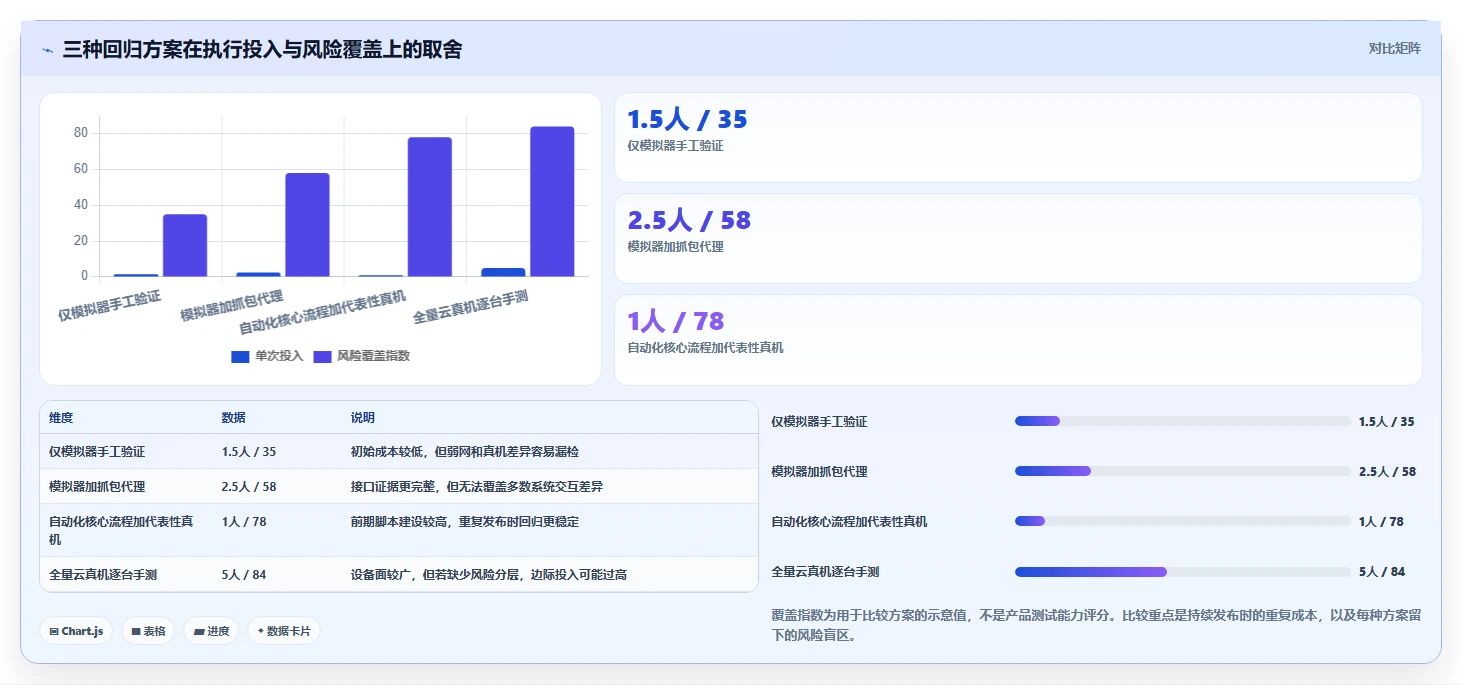
Task: Click the 对比矩阵 label in header
Action: [1394, 48]
